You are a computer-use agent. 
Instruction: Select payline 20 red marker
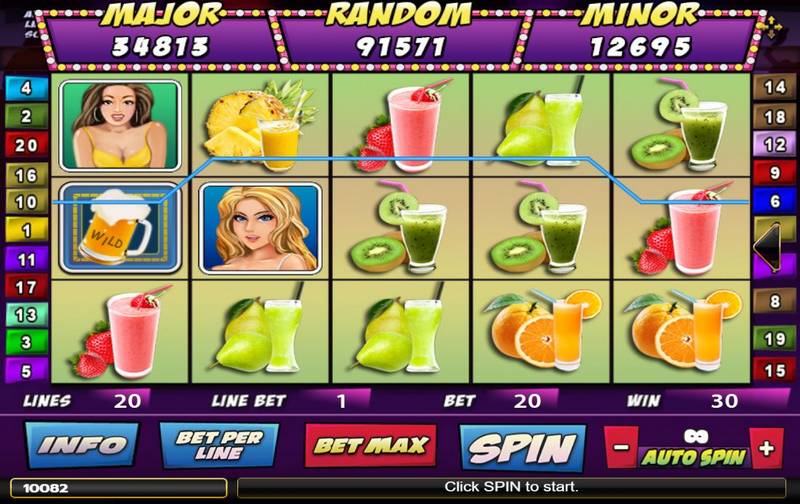pyautogui.click(x=26, y=145)
